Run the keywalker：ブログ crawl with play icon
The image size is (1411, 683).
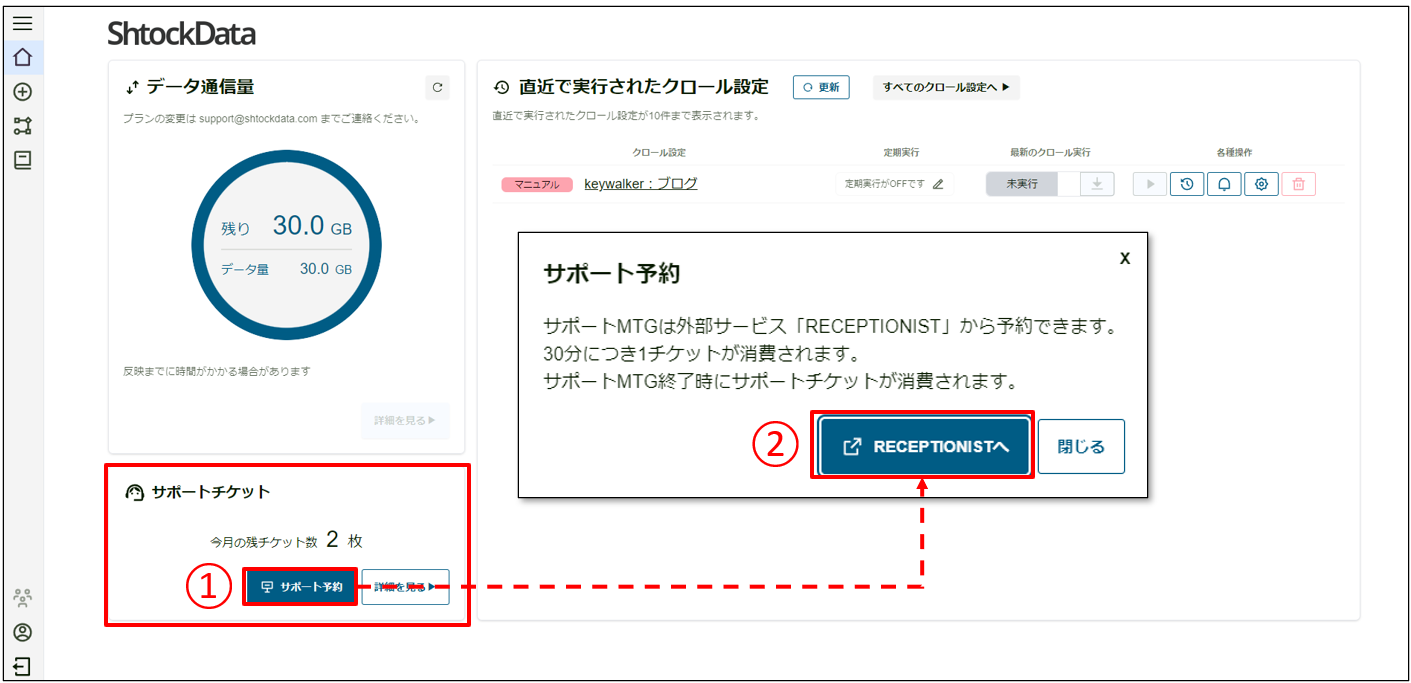click(x=1150, y=184)
